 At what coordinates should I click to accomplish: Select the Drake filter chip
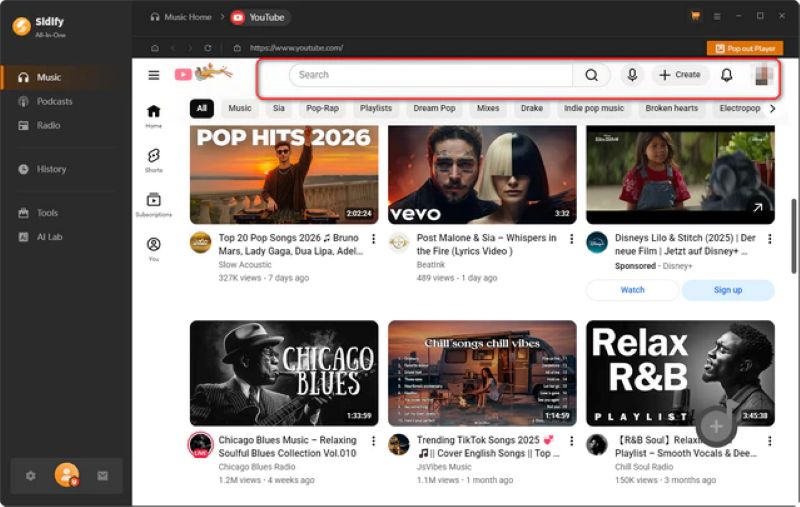click(x=532, y=108)
